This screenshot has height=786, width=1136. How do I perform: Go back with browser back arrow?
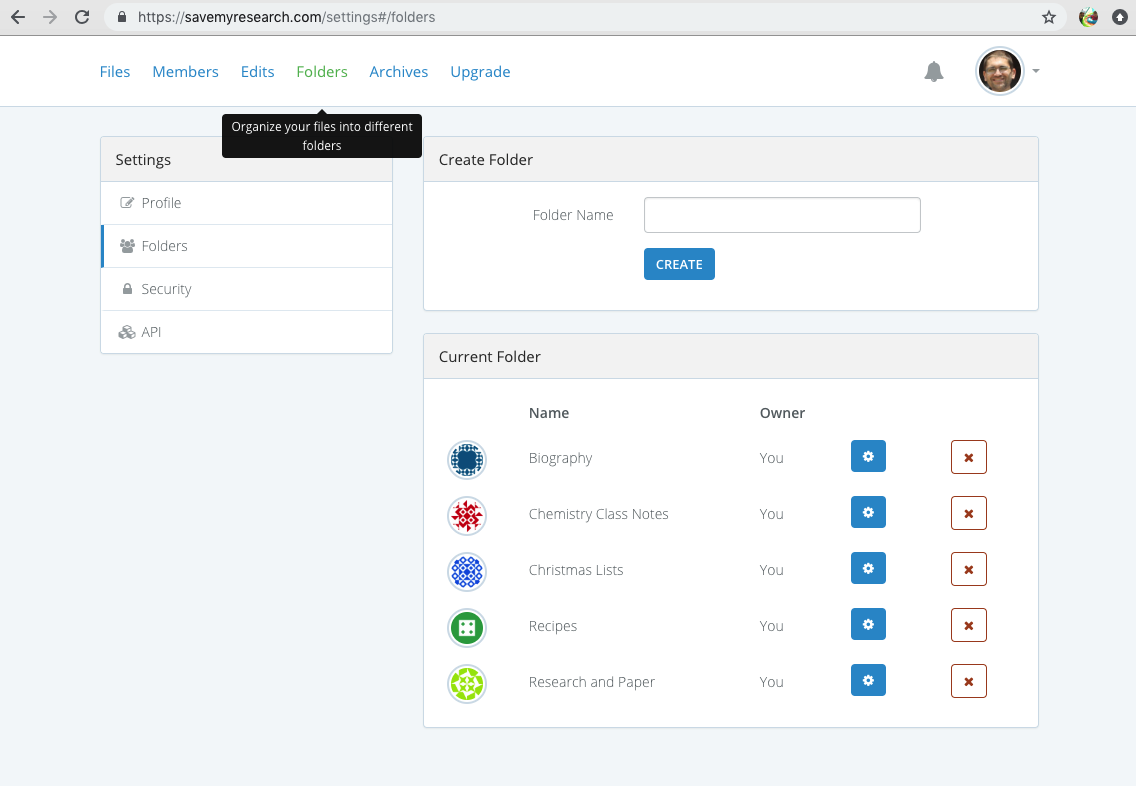18,17
